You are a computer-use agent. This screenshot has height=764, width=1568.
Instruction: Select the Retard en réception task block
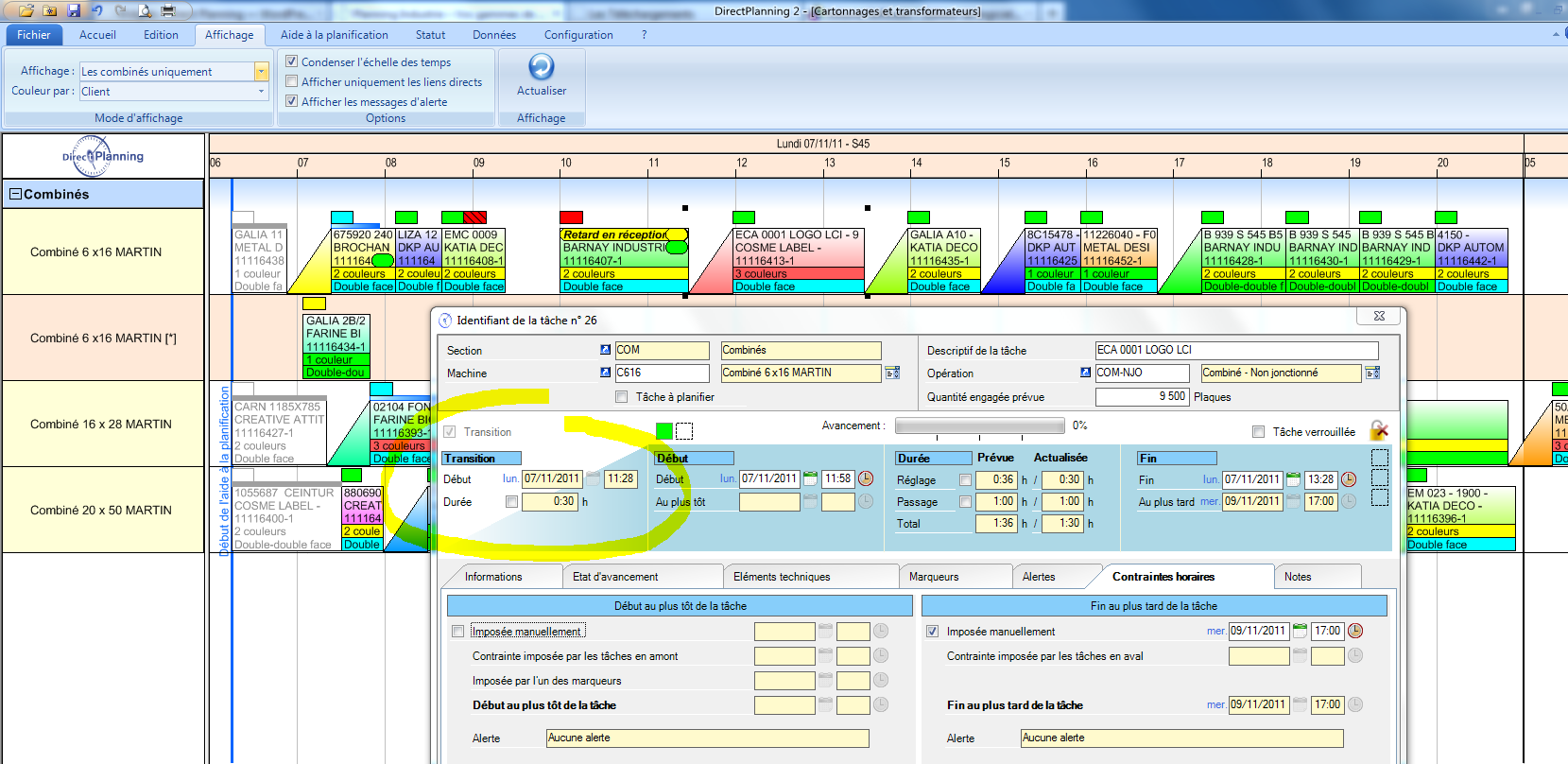click(x=624, y=260)
